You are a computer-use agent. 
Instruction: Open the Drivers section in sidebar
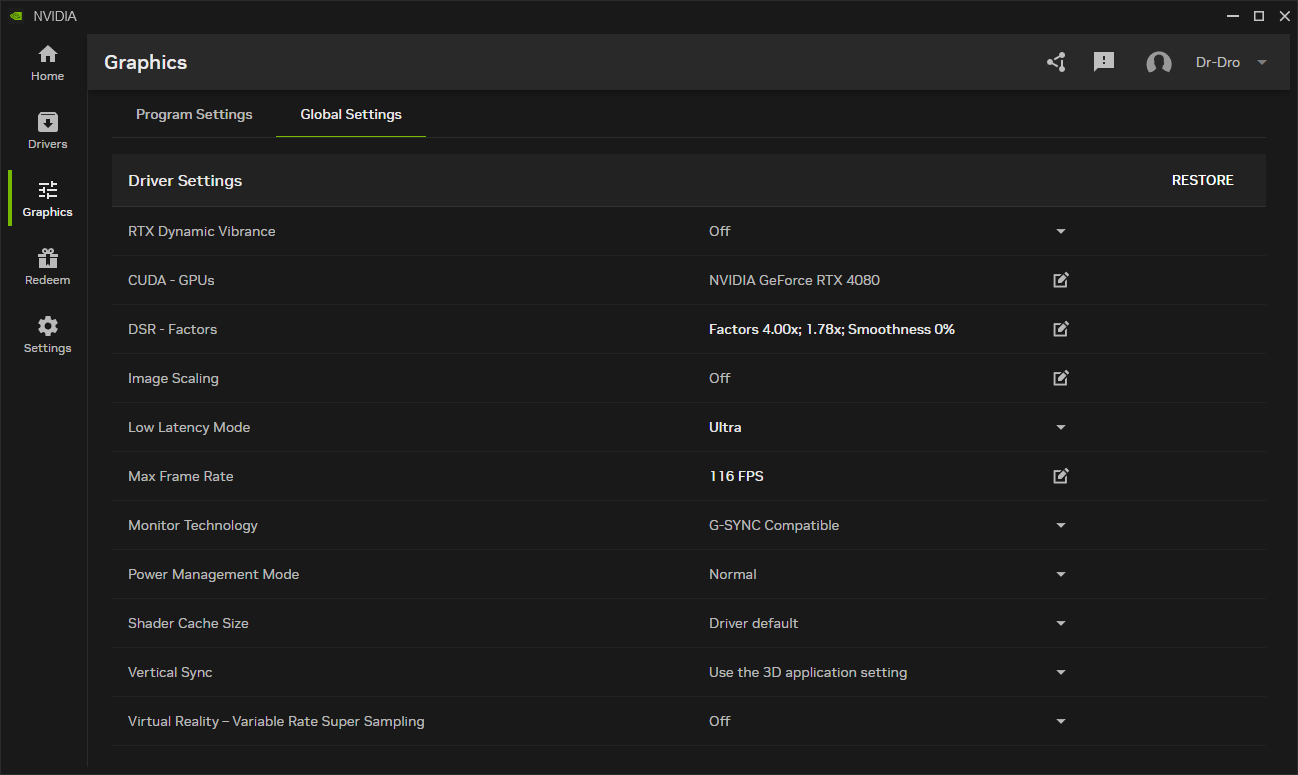(x=47, y=131)
